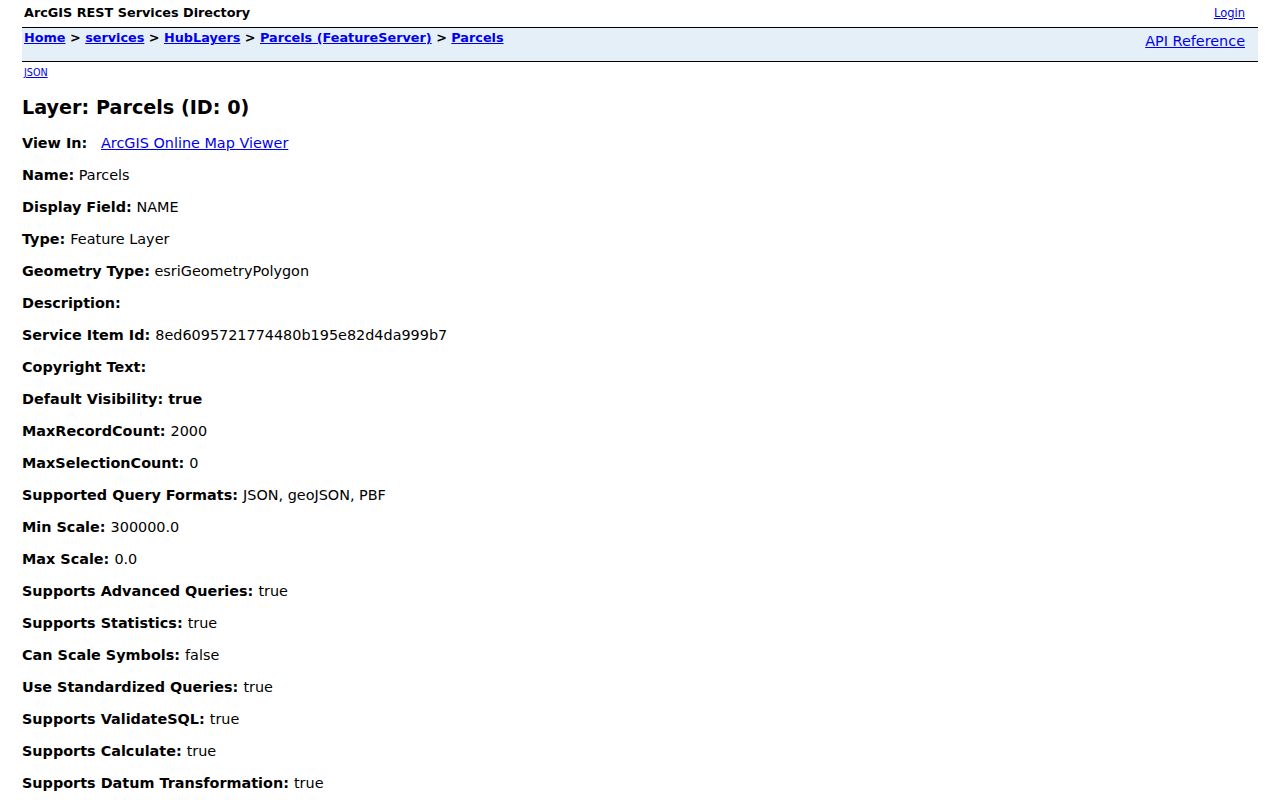This screenshot has width=1280, height=800.
Task: Click the Max Scale value 0.0
Action: pyautogui.click(x=126, y=559)
